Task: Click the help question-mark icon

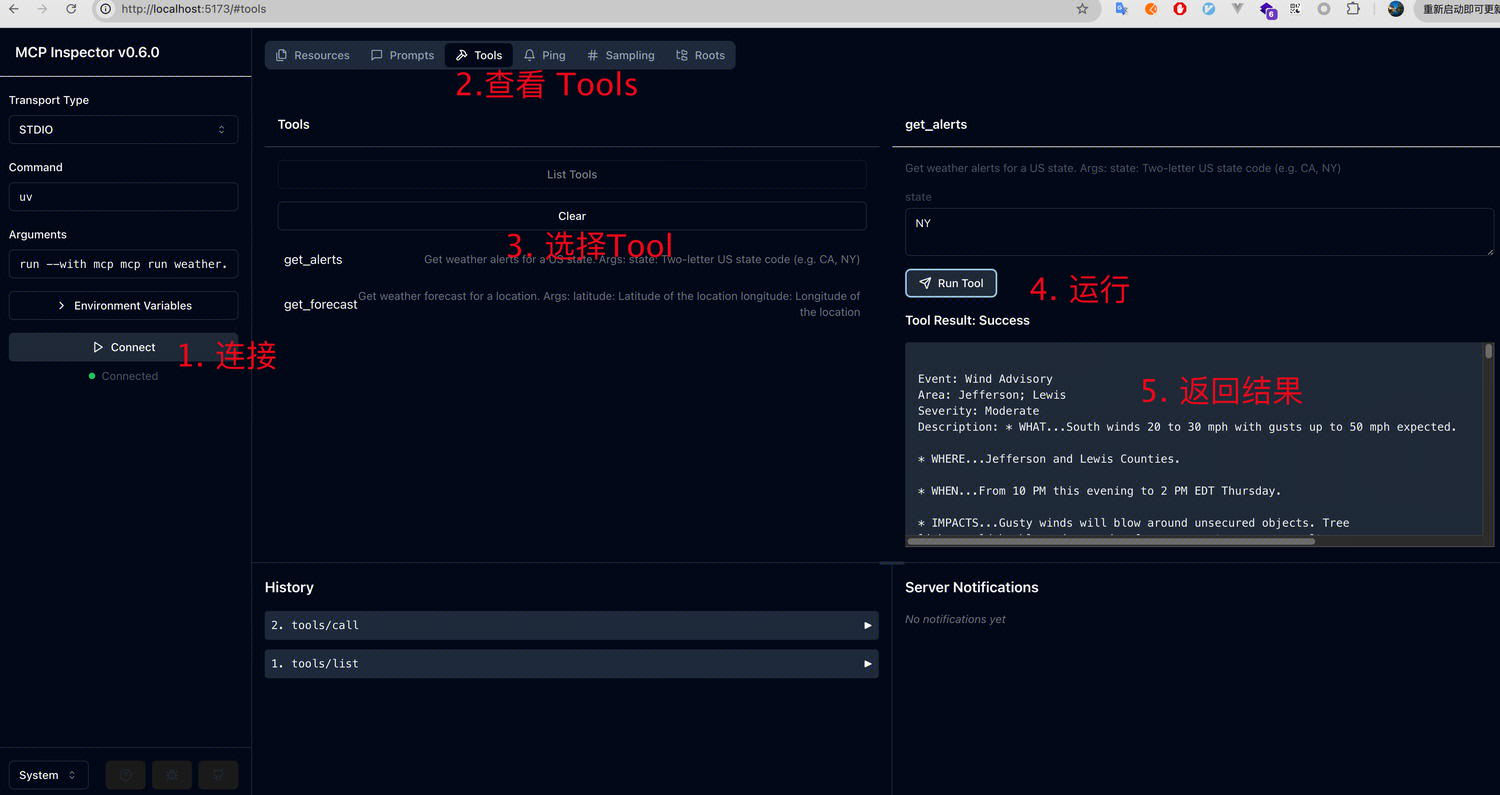Action: (125, 775)
